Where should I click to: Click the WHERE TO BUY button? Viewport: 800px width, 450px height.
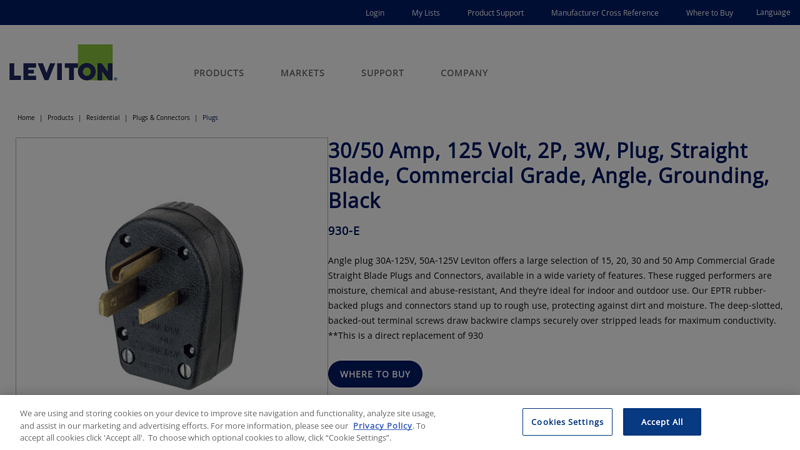375,374
